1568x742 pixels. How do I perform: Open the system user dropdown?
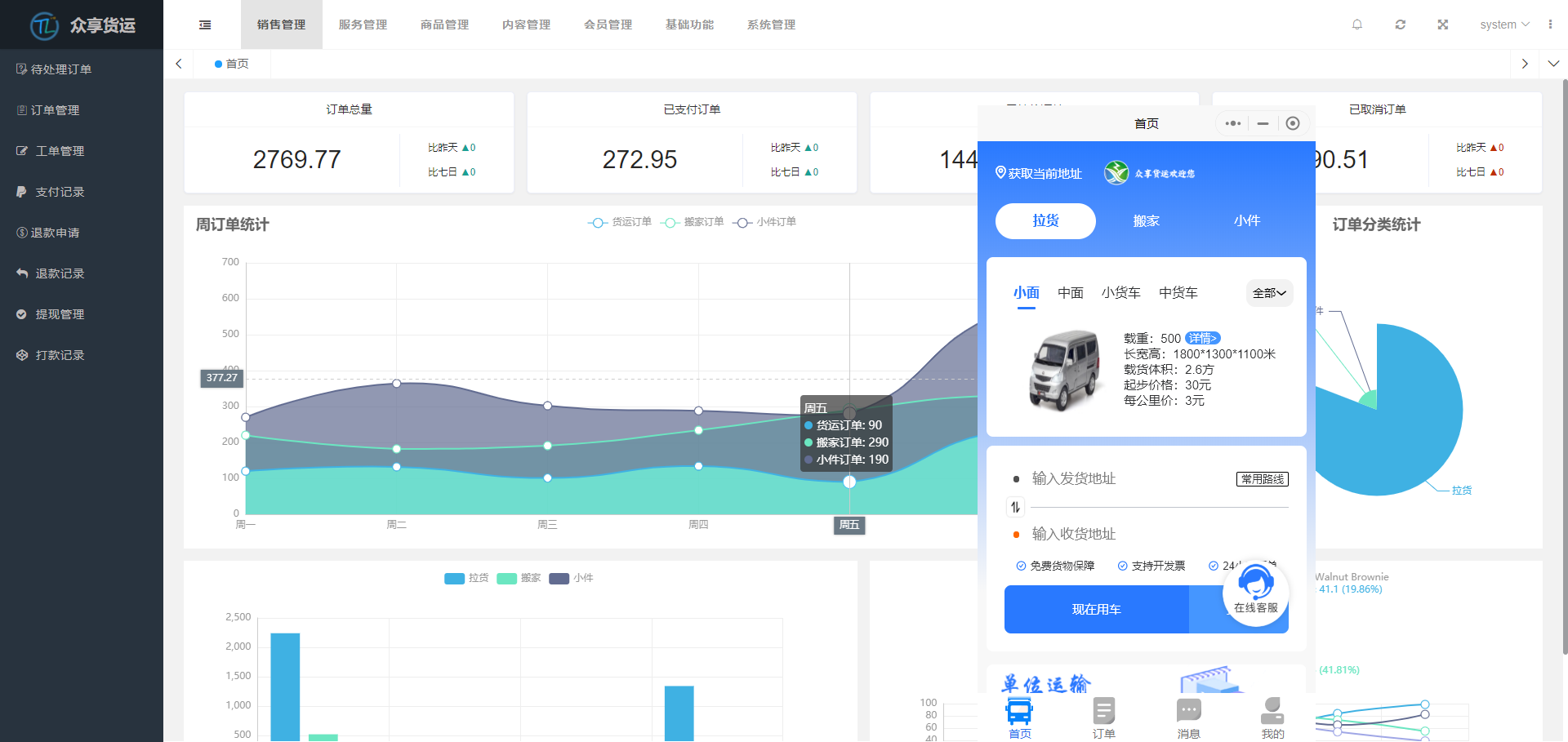[1504, 24]
